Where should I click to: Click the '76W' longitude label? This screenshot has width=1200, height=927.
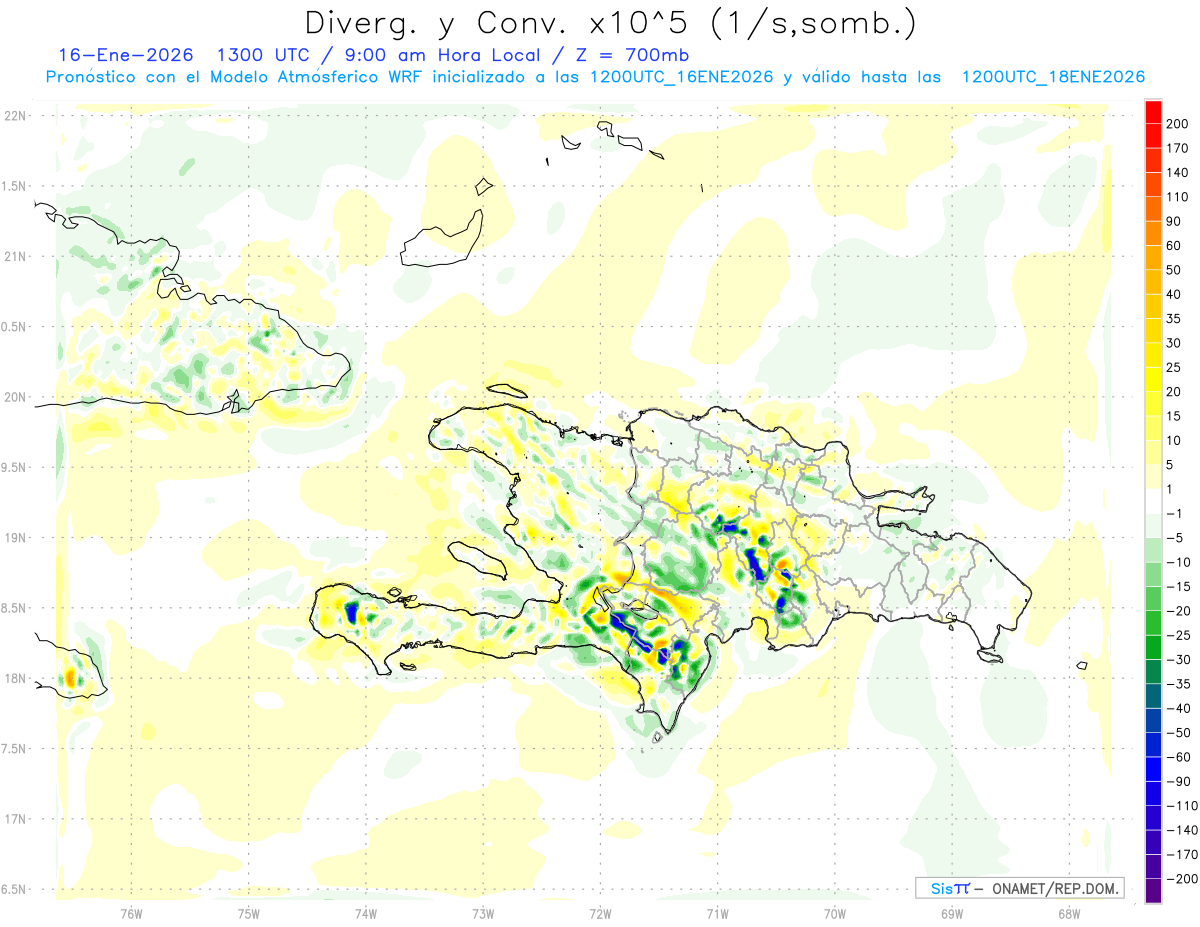tap(131, 914)
